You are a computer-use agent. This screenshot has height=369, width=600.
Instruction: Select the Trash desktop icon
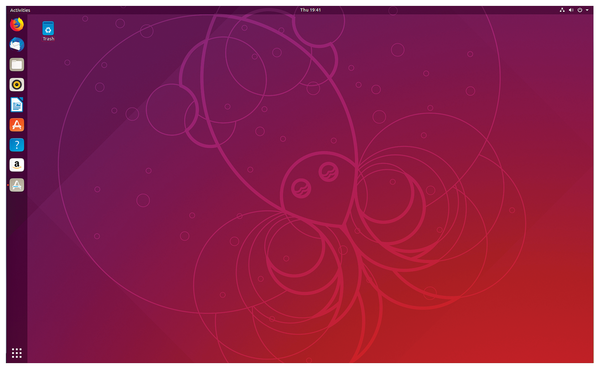tap(48, 31)
